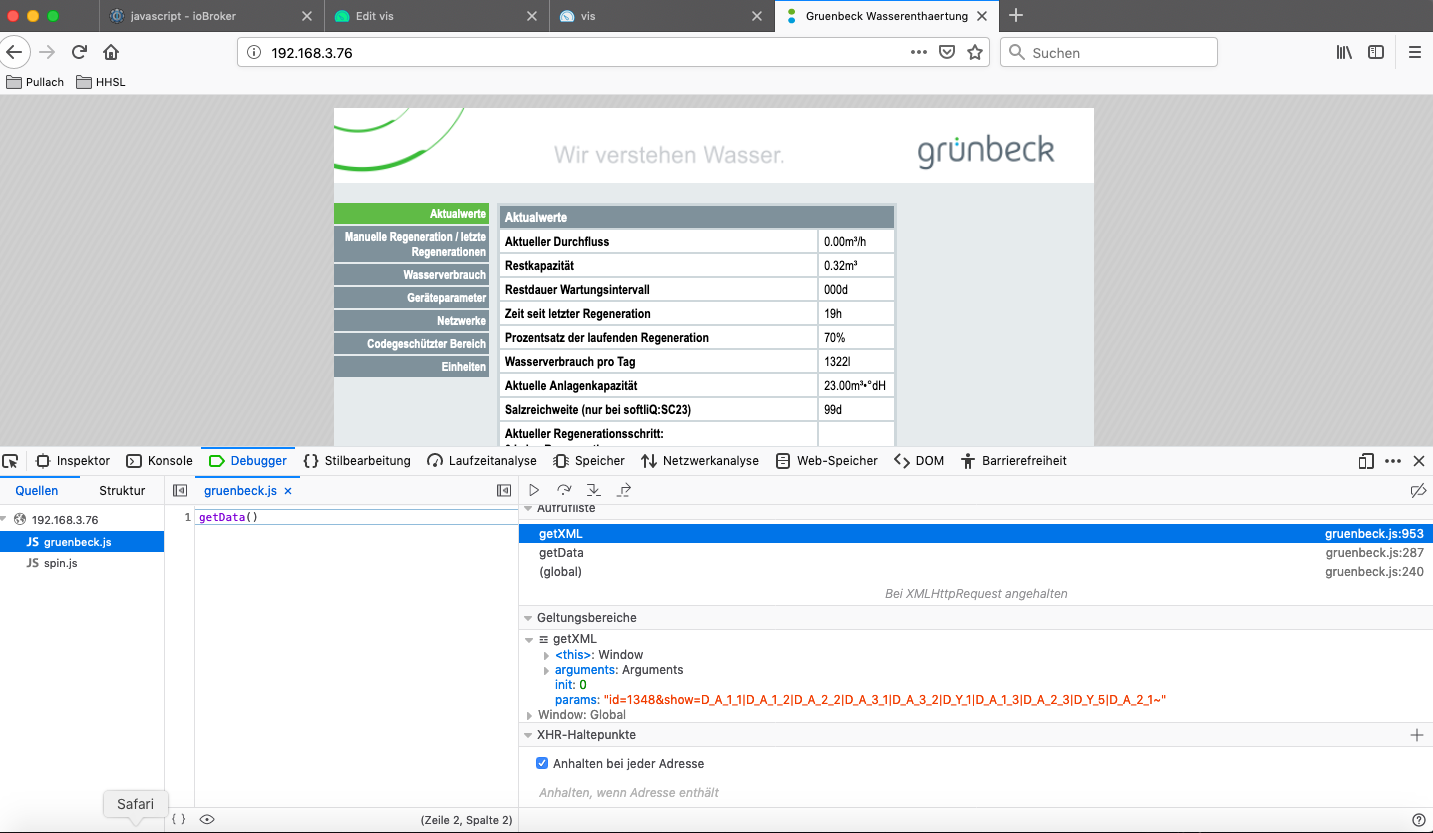
Task: Switch to the Konsole tab
Action: pos(160,461)
